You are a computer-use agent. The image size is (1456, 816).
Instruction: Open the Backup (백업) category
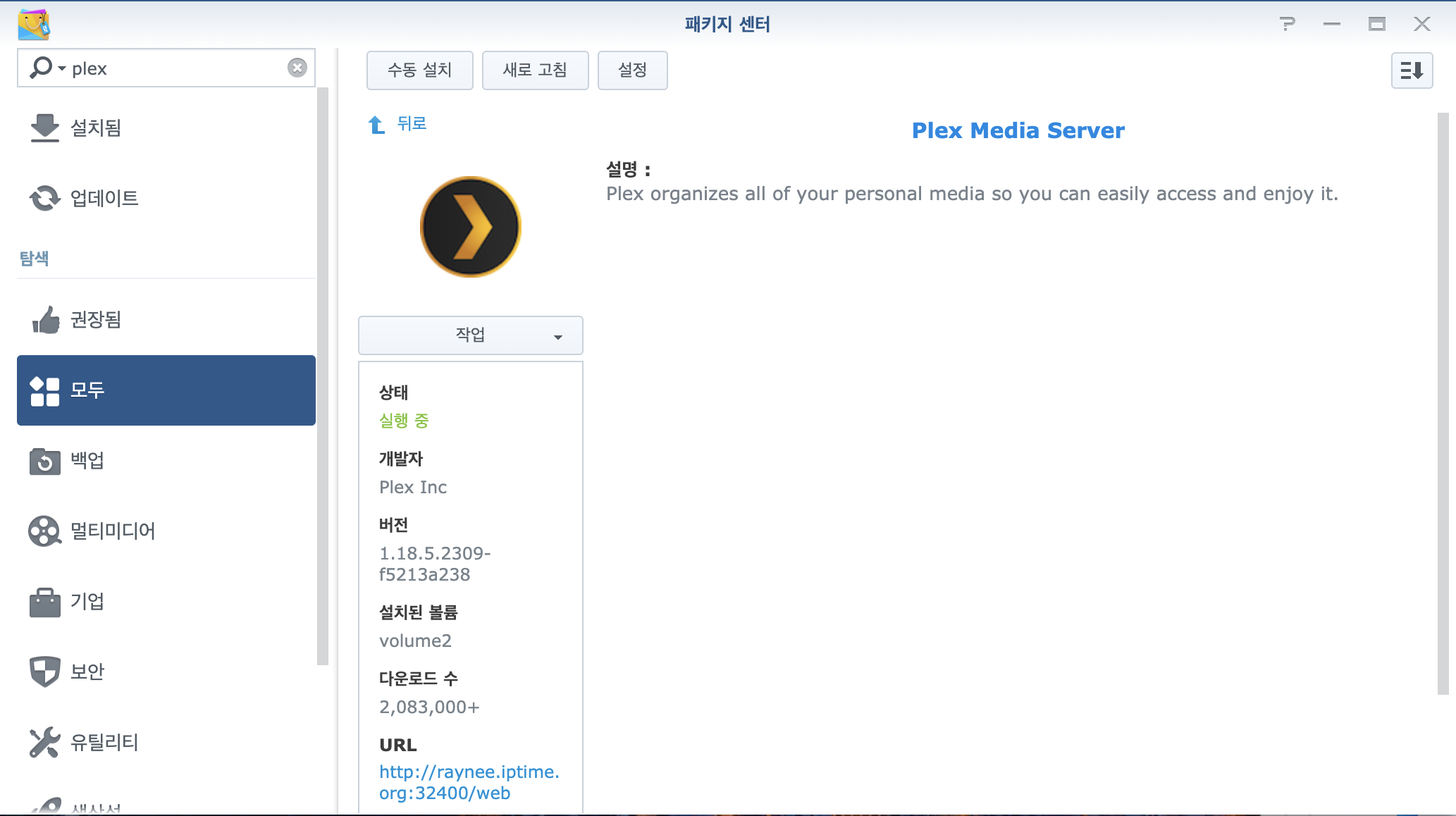(87, 461)
